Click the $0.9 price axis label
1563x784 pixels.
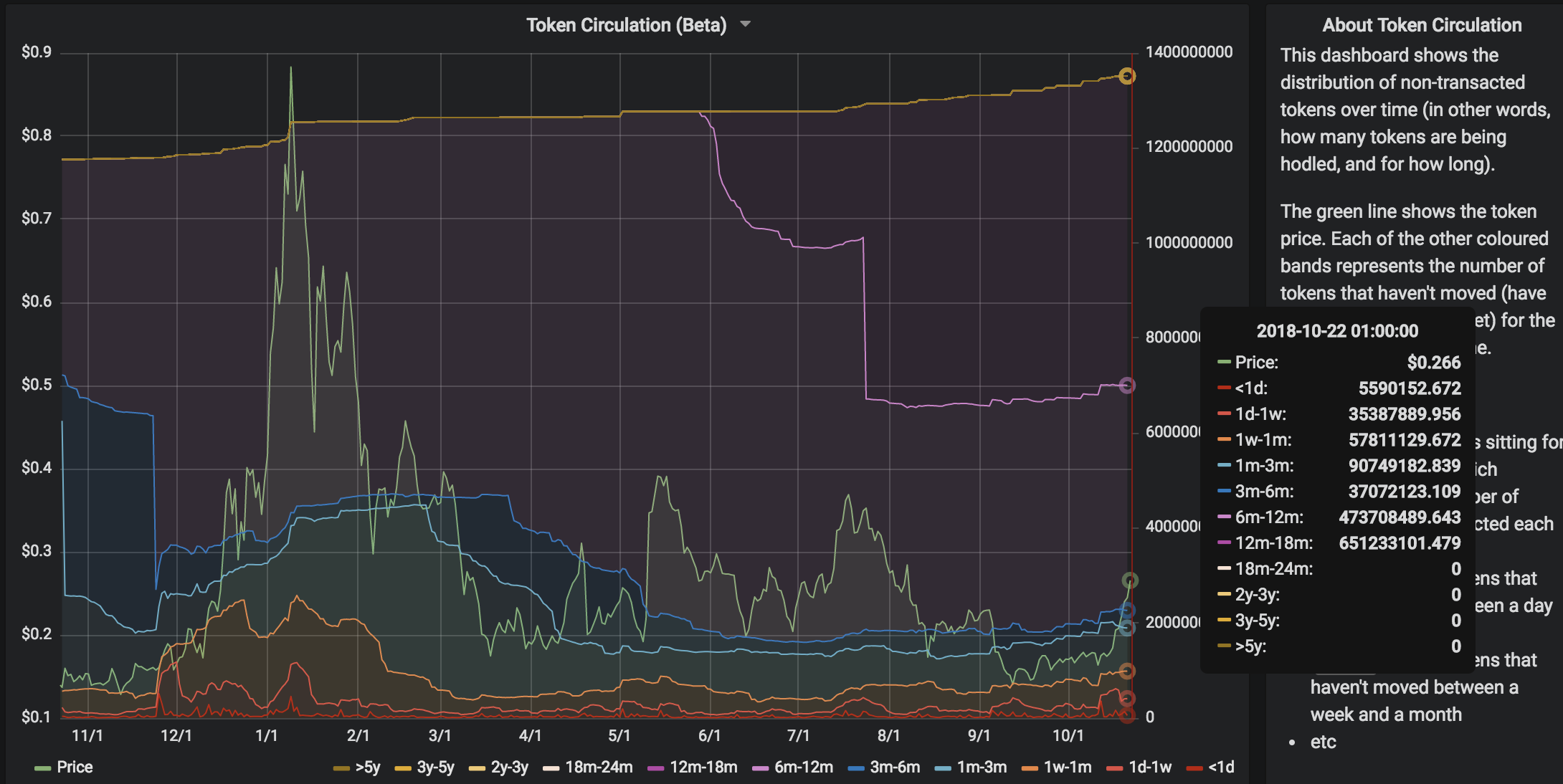tap(37, 52)
